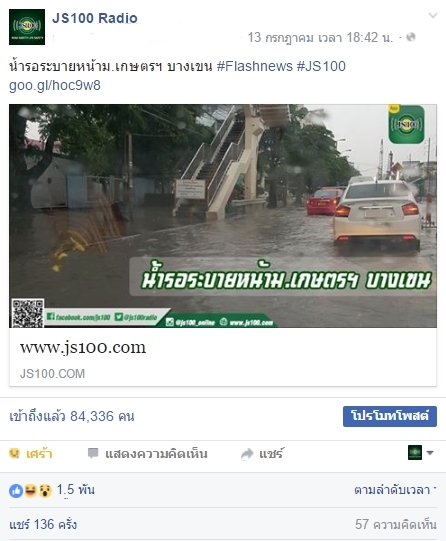
Task: Click the www.js100.com link title
Action: pos(83,347)
